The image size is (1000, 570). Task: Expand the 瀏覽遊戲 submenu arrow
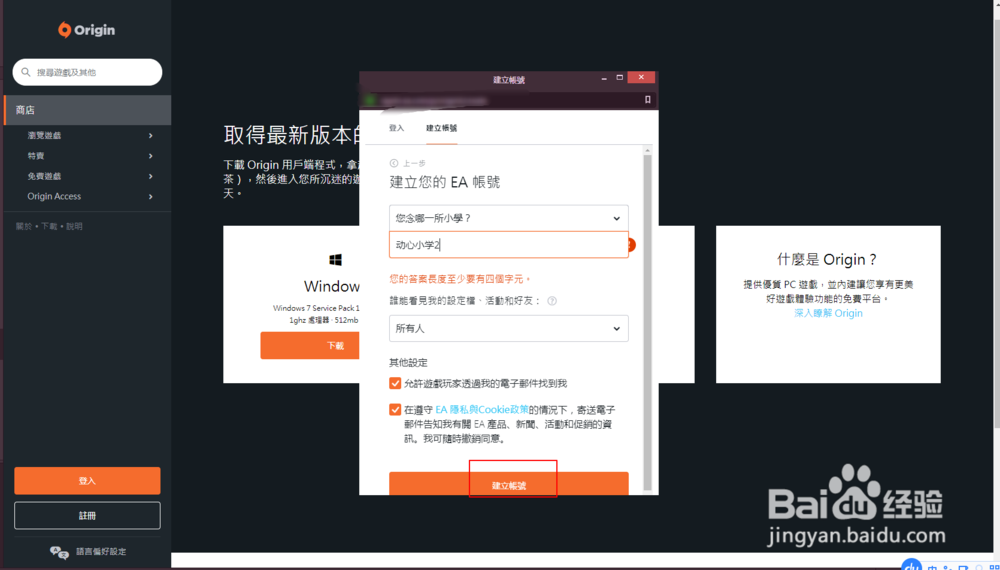pyautogui.click(x=151, y=136)
